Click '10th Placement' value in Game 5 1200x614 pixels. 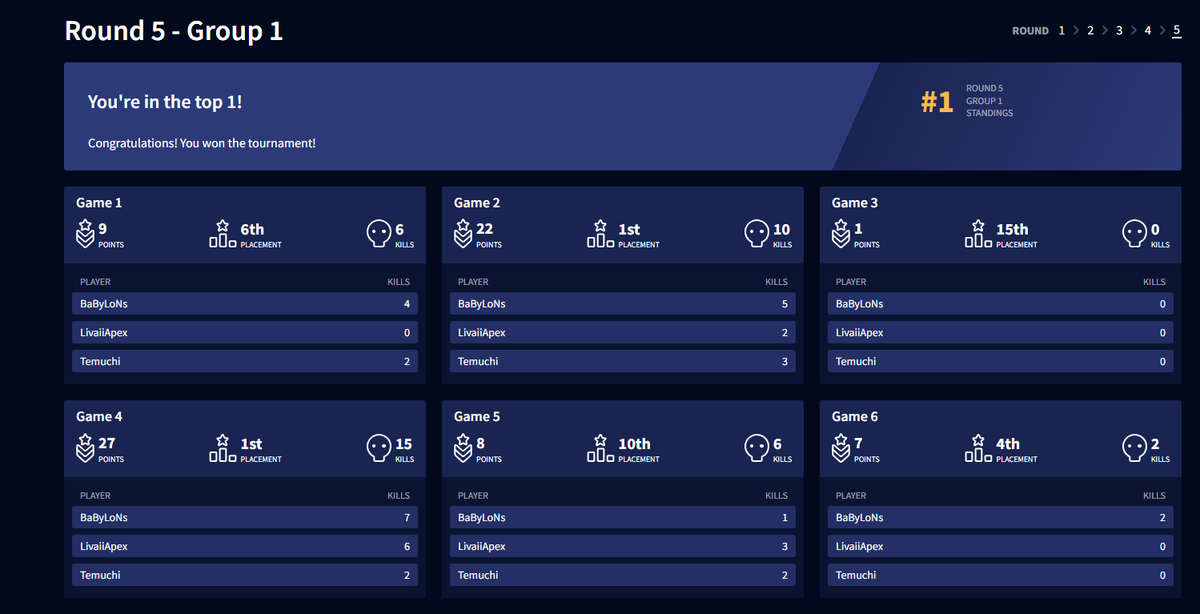639,449
